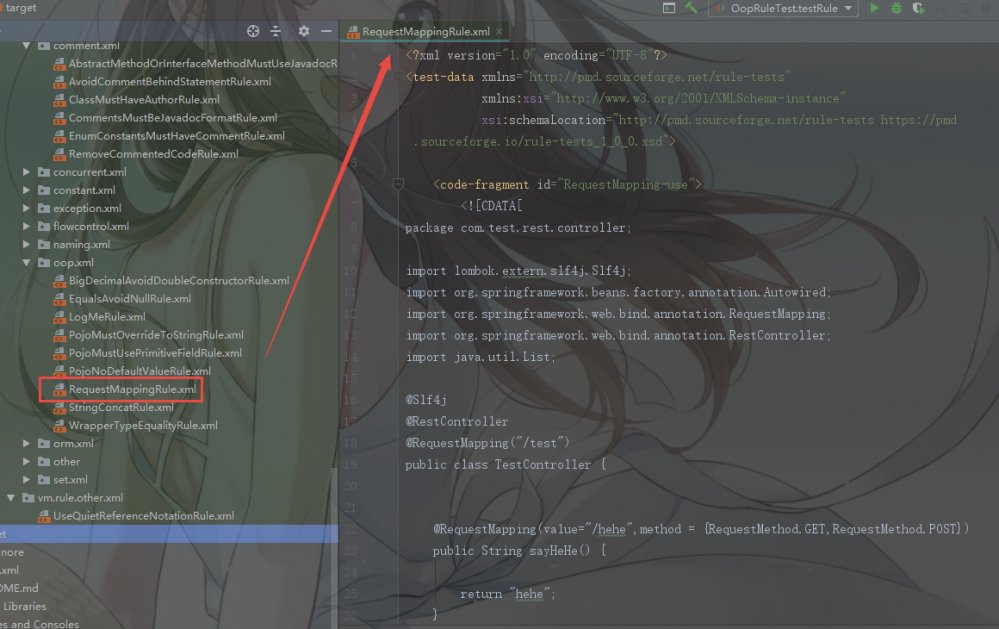This screenshot has height=629, width=999.
Task: Open project panel gear settings
Action: tap(304, 31)
